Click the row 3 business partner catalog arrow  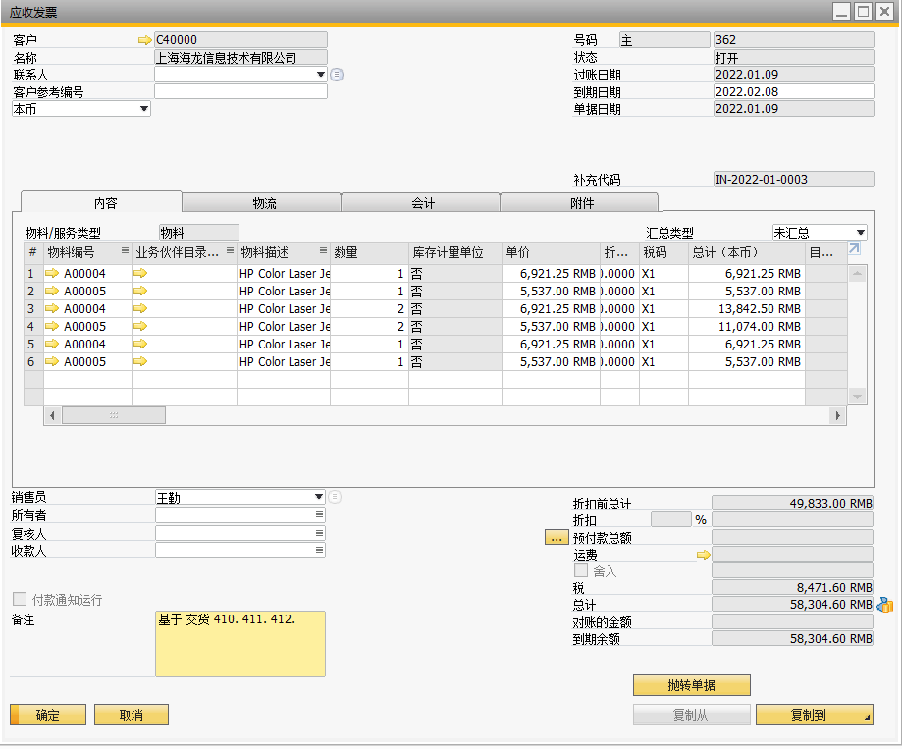pyautogui.click(x=140, y=309)
